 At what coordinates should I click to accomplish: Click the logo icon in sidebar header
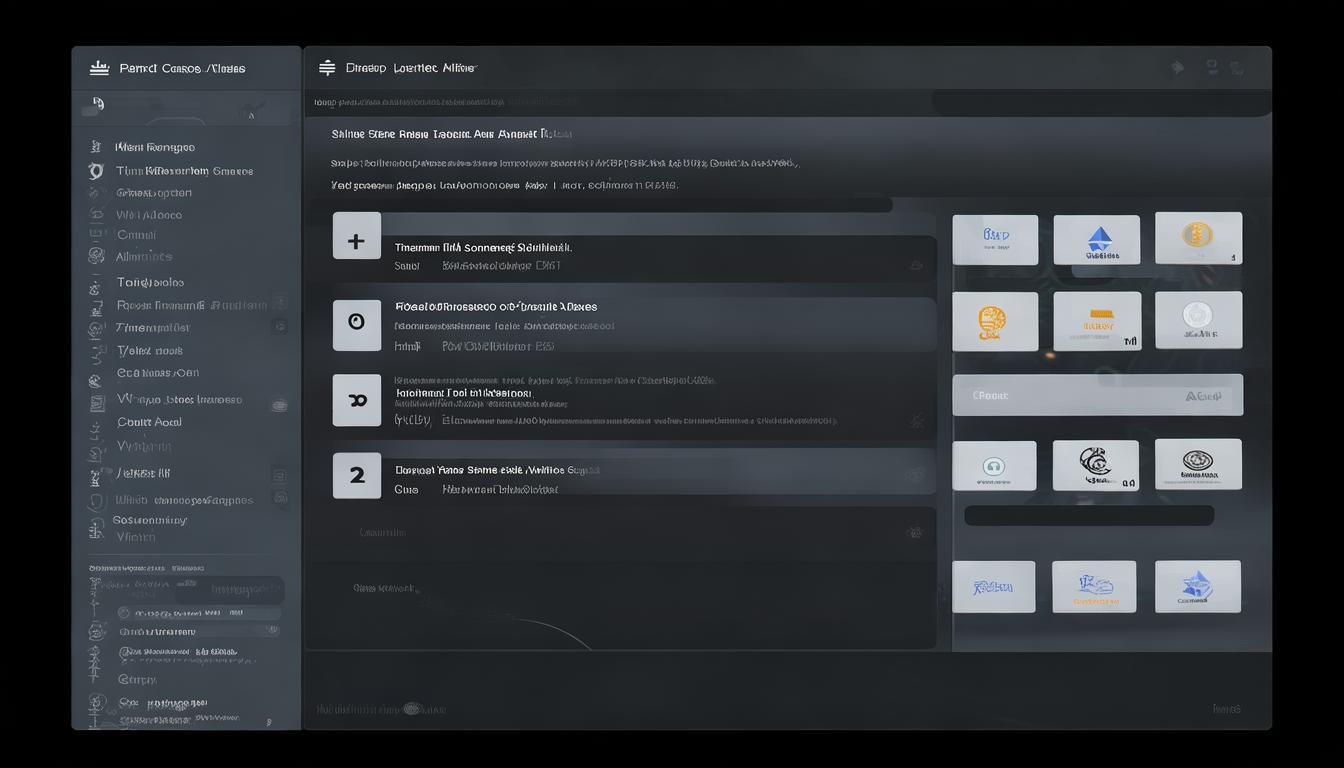[99, 68]
